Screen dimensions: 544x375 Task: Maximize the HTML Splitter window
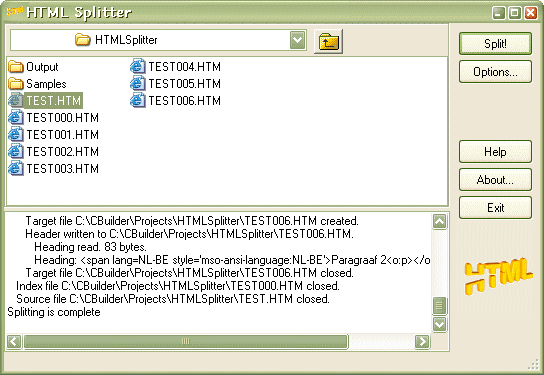[x=515, y=13]
